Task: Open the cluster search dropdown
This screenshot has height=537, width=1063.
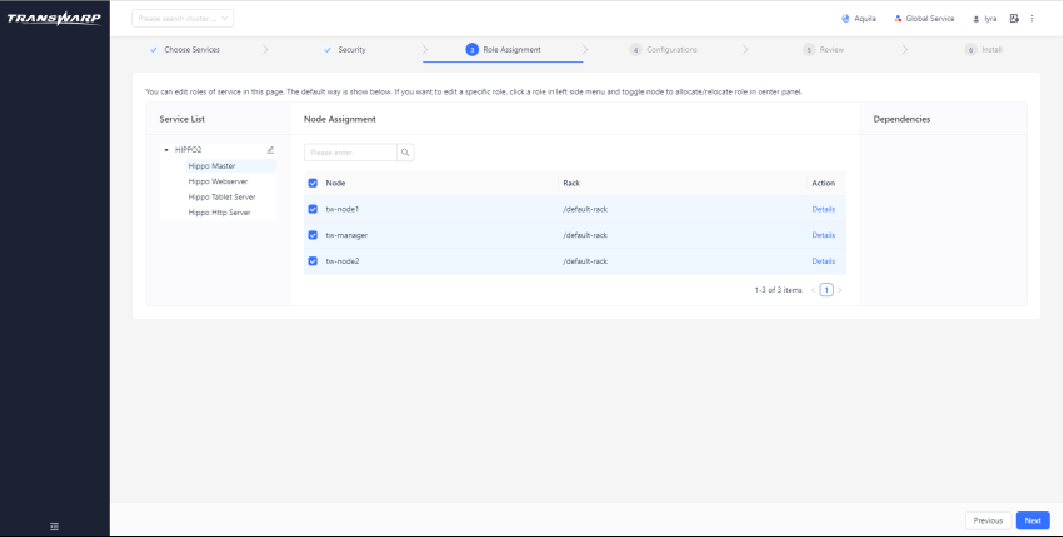Action: pyautogui.click(x=183, y=18)
